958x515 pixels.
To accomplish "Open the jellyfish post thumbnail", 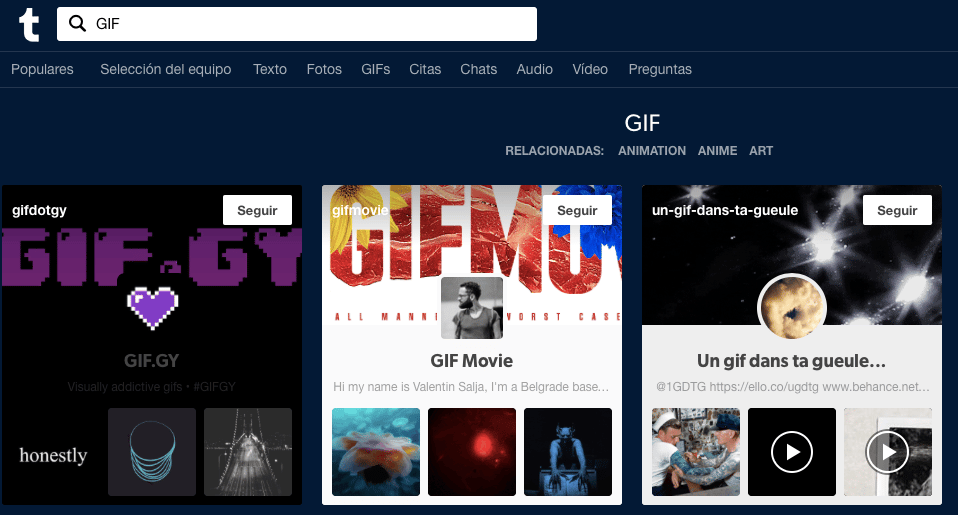I will (376, 452).
